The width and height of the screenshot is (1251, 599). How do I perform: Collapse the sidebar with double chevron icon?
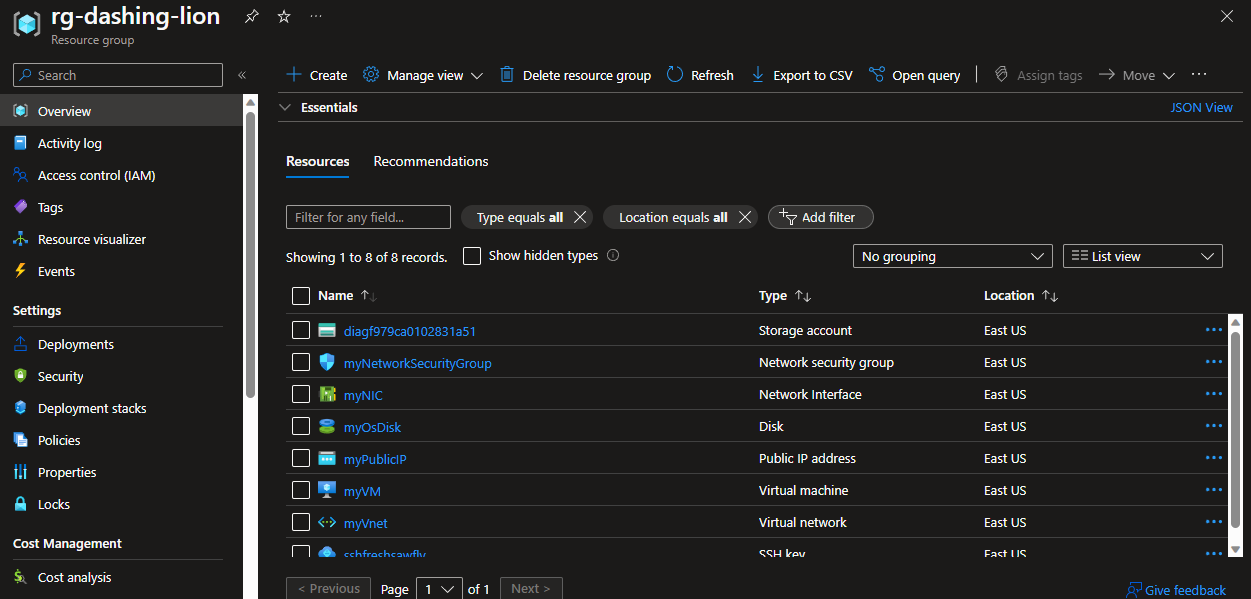click(241, 75)
